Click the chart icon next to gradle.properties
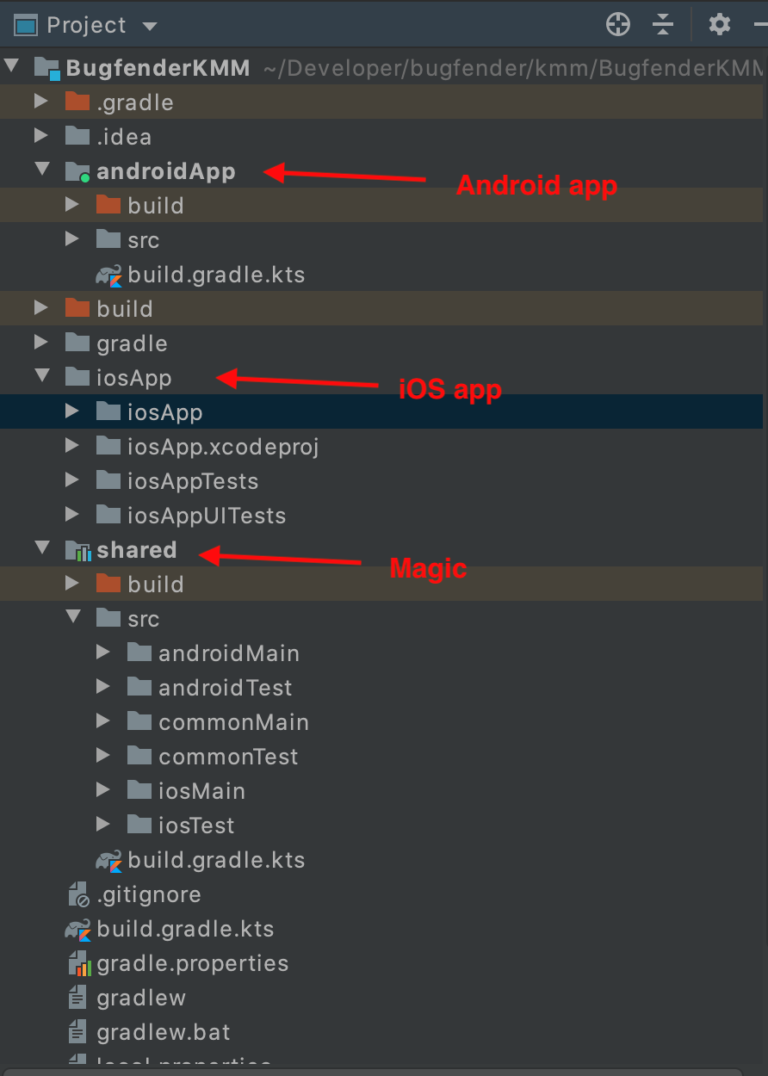The image size is (768, 1076). (78, 963)
